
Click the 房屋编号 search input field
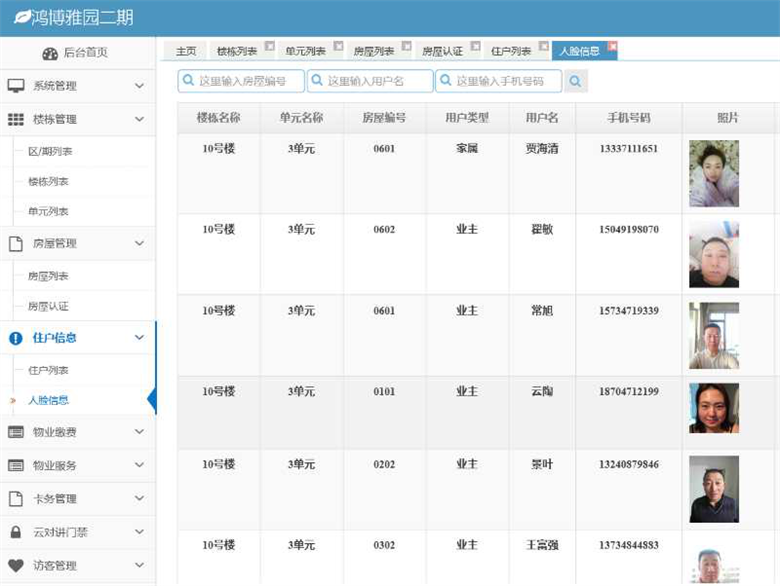248,81
